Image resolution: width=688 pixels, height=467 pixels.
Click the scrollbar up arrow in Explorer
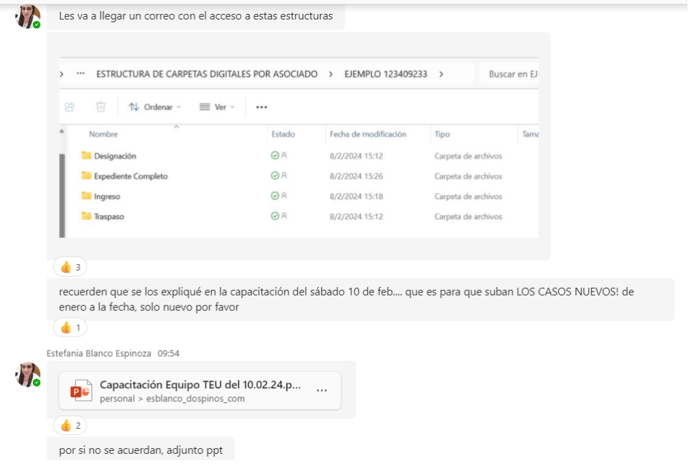[62, 131]
